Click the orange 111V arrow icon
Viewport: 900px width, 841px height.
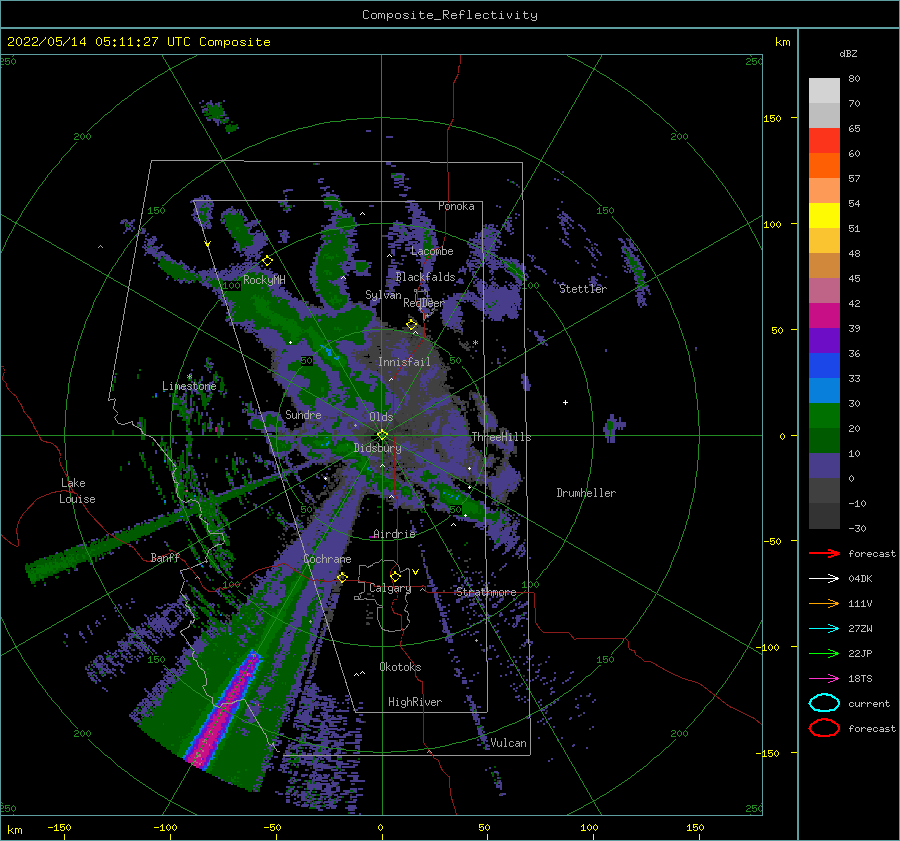tap(824, 603)
